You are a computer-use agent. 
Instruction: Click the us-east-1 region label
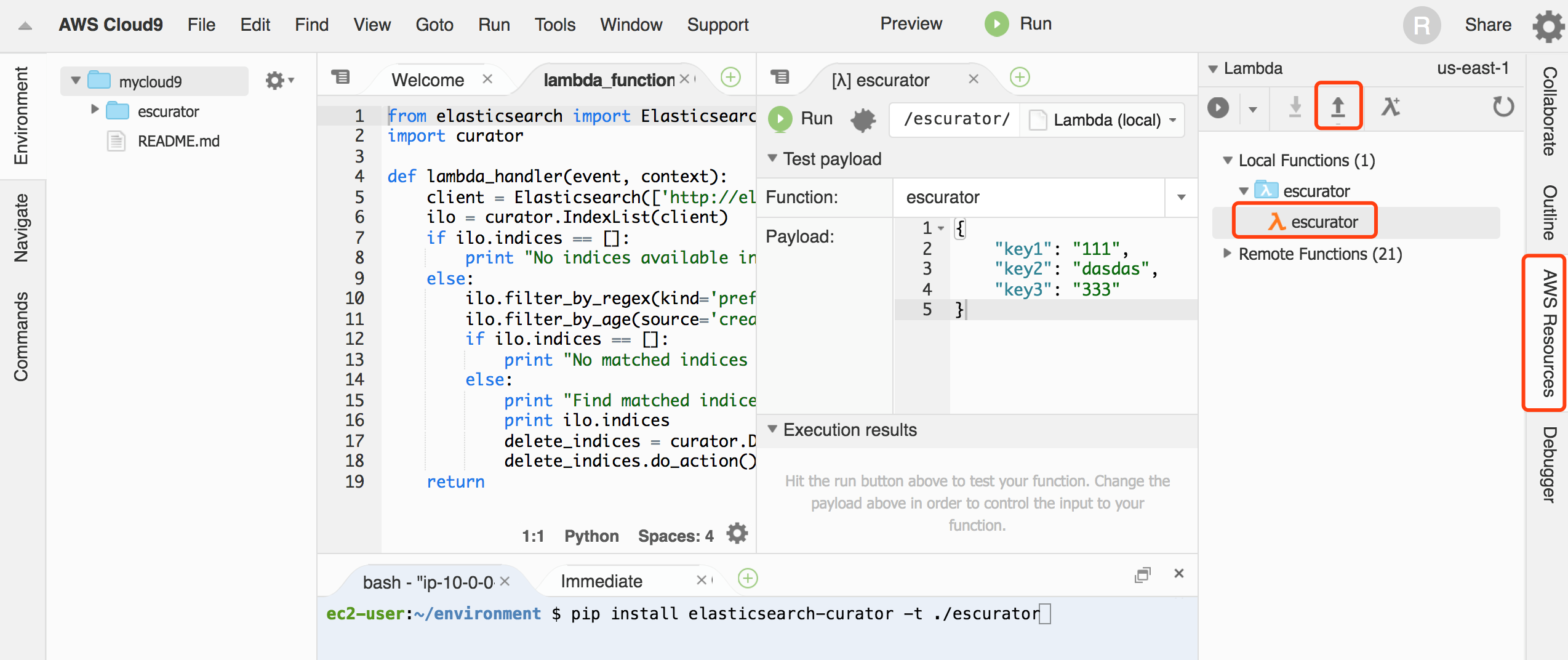click(1473, 68)
